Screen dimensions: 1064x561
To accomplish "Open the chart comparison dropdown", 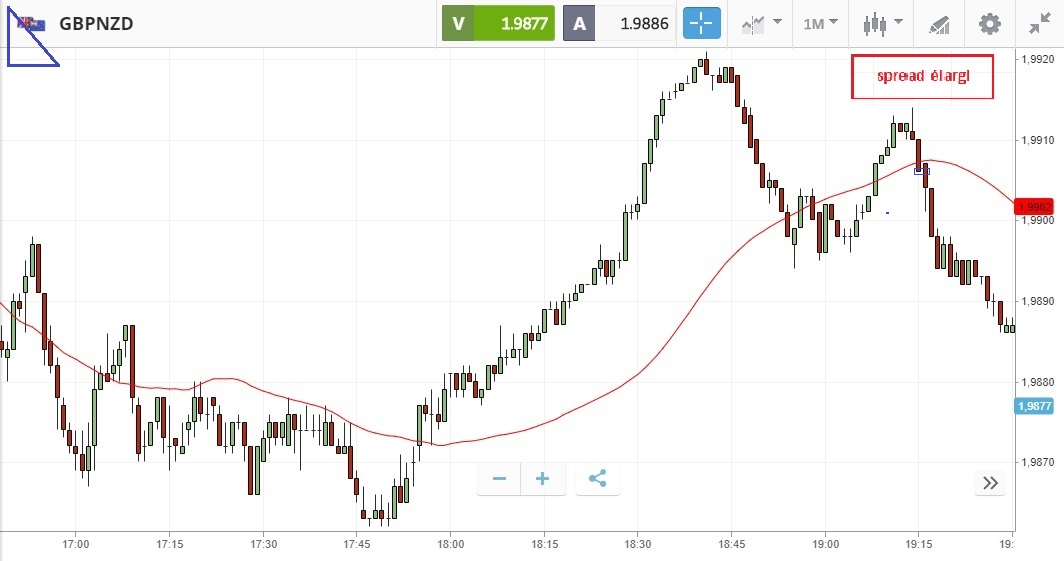I will [x=761, y=23].
